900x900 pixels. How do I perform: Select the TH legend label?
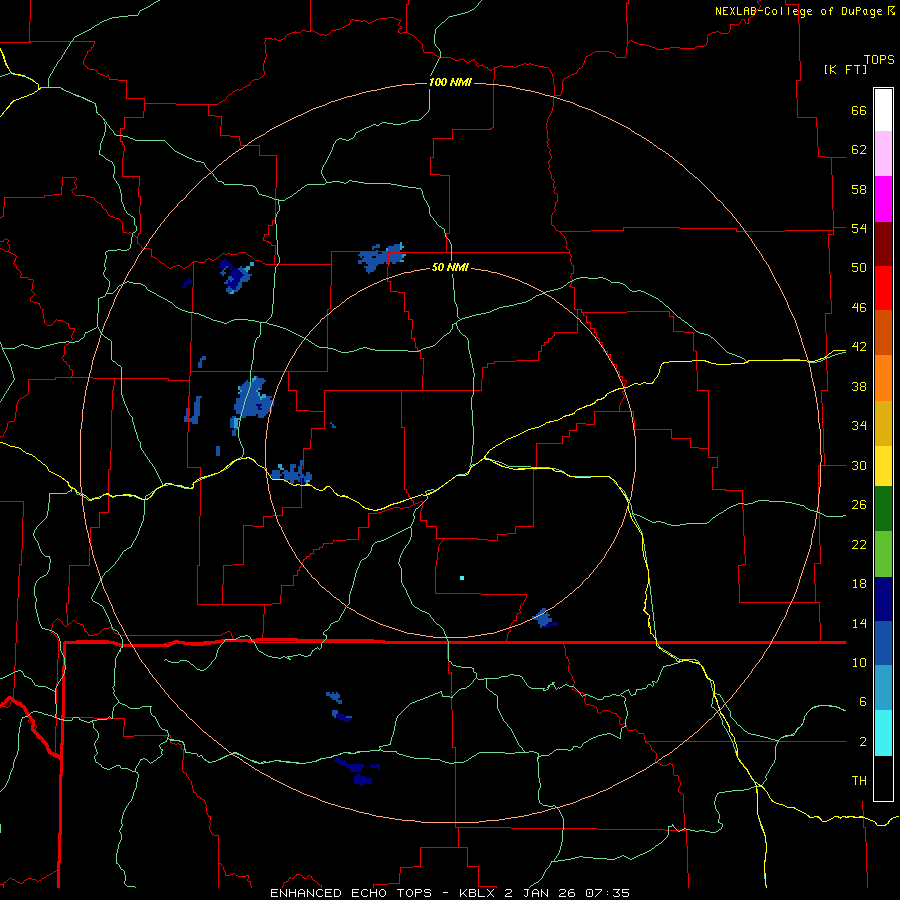coord(859,781)
